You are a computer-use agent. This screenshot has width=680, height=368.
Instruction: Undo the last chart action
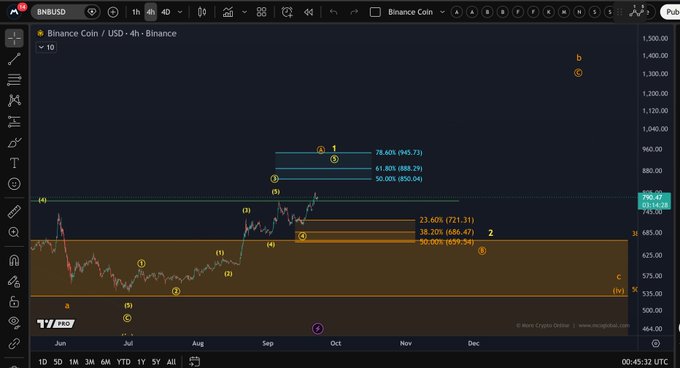point(333,12)
